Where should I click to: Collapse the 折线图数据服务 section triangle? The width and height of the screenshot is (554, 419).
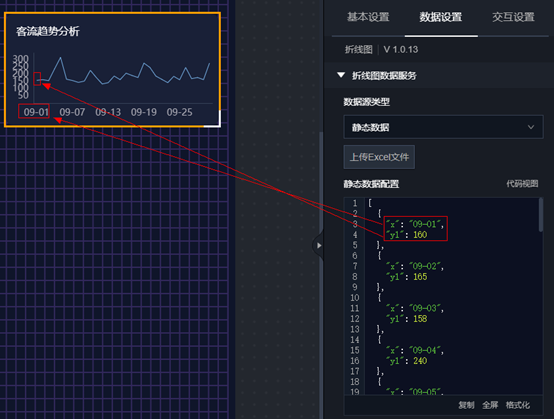click(341, 75)
